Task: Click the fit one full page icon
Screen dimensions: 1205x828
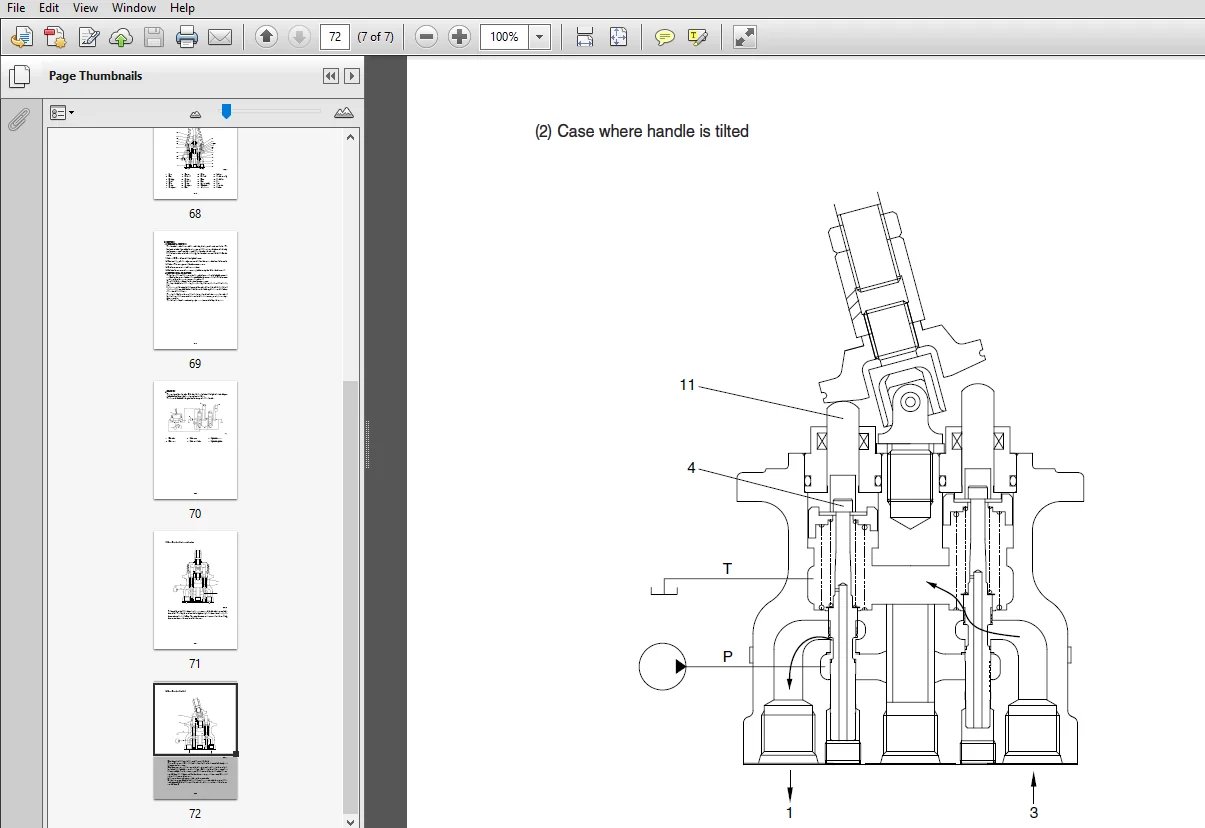Action: [618, 37]
